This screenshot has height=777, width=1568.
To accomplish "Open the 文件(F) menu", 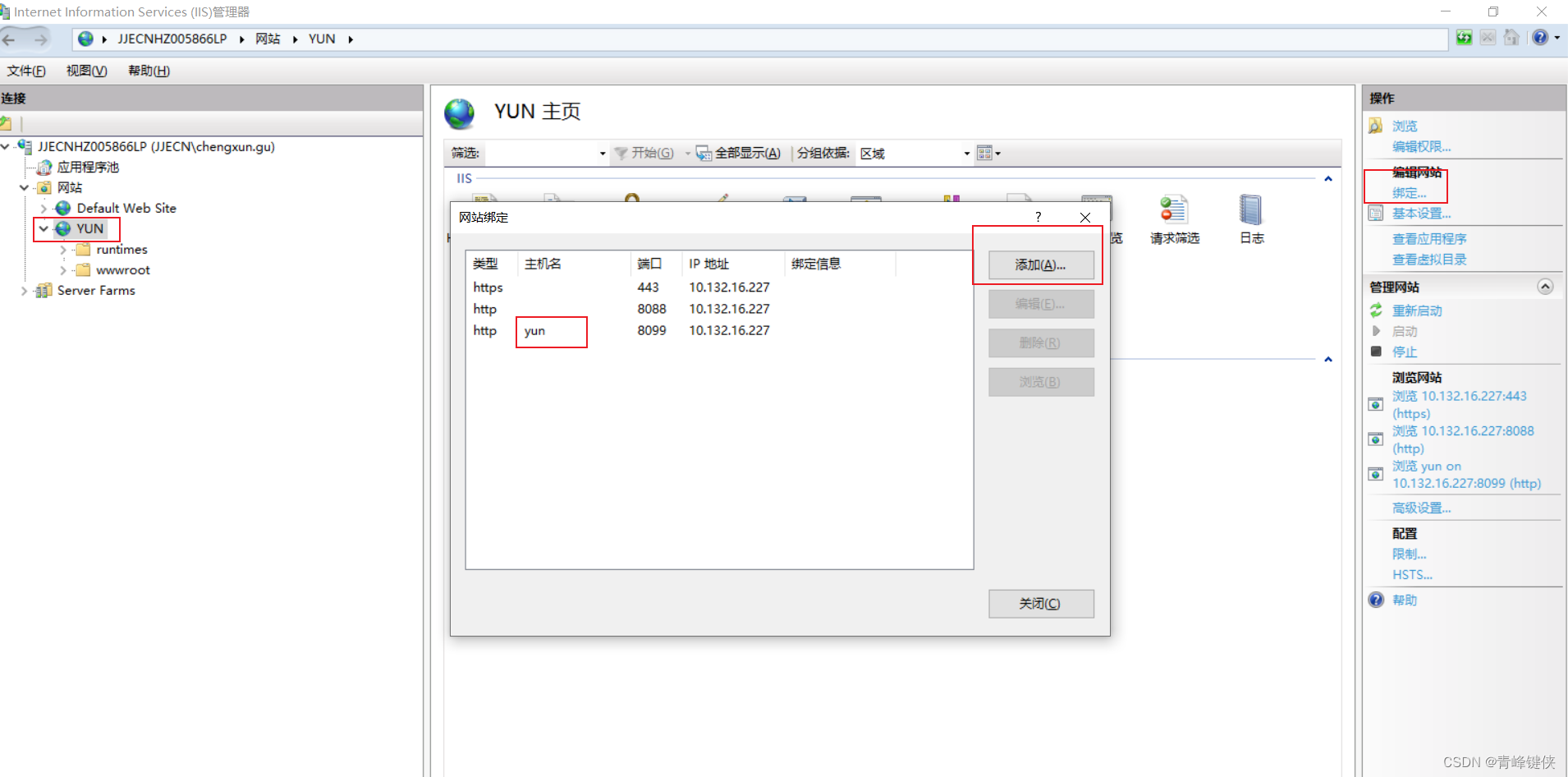I will [25, 71].
